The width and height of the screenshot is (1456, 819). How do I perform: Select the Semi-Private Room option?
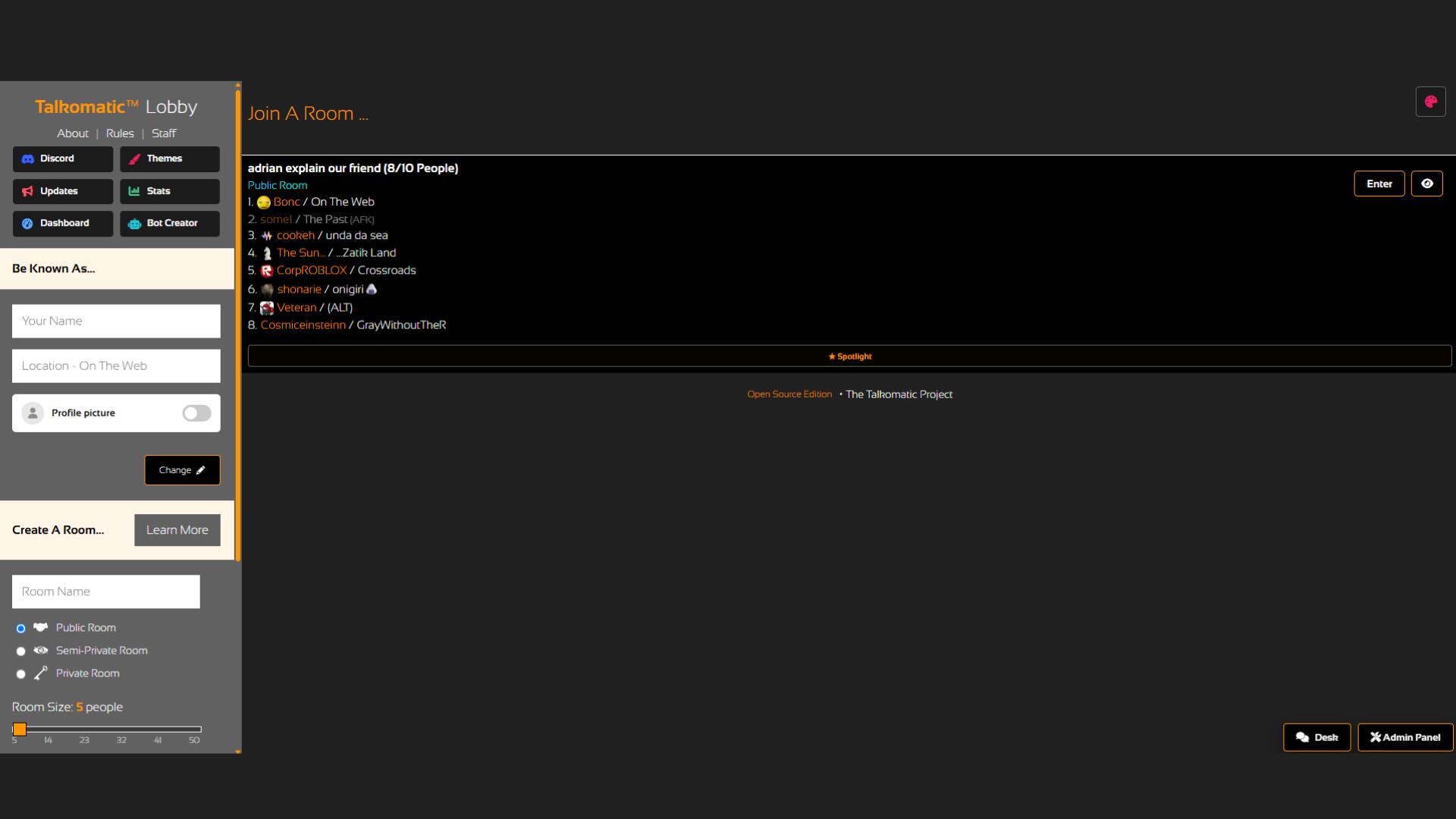20,651
